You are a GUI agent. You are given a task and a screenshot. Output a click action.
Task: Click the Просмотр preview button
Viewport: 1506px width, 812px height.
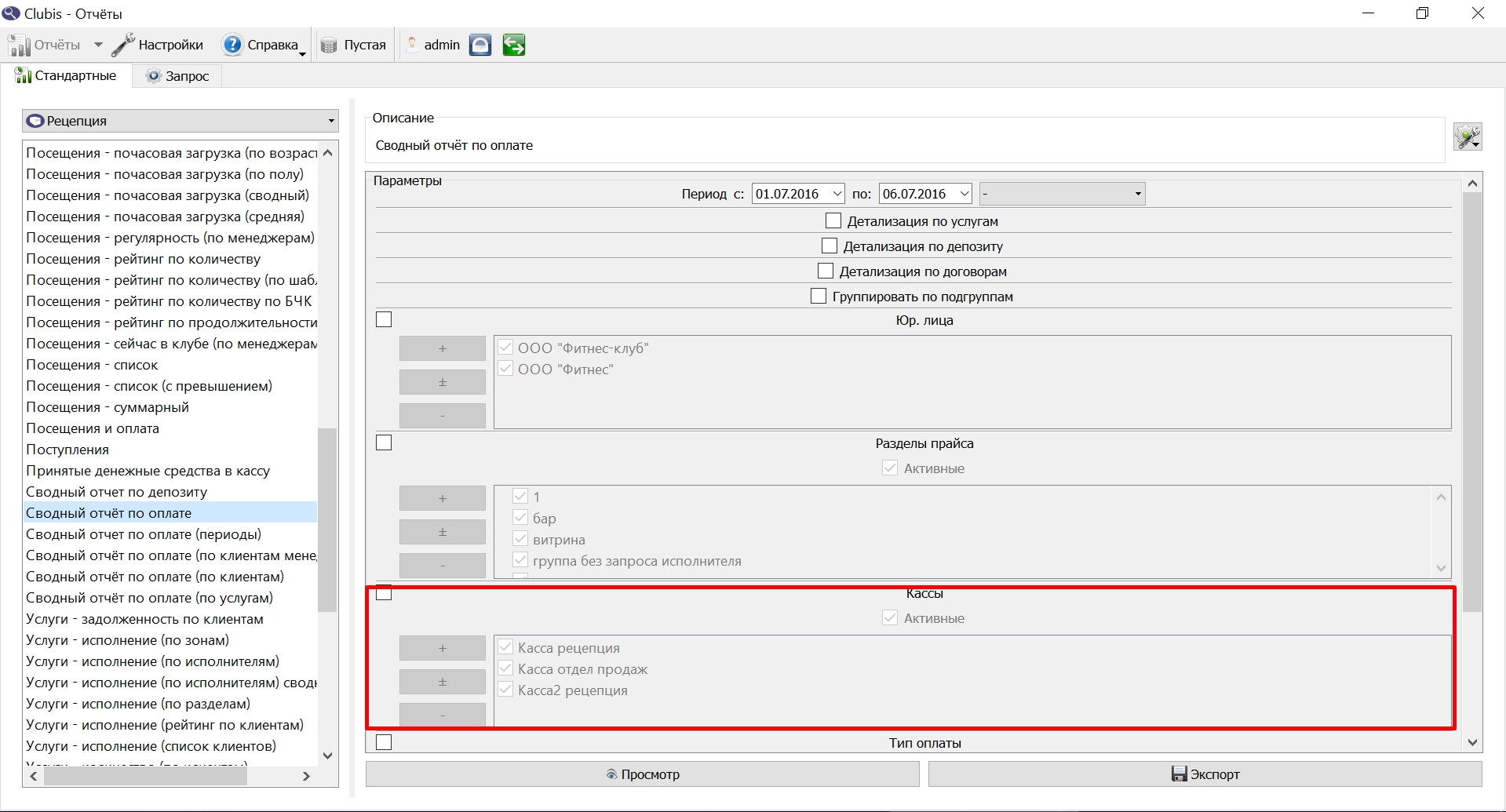[x=643, y=774]
